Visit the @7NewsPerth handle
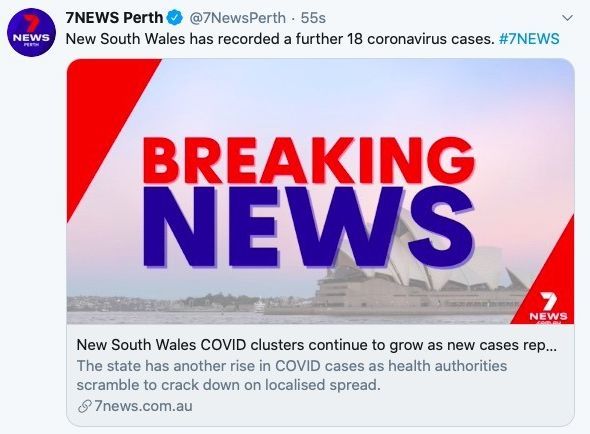The width and height of the screenshot is (590, 434). coord(237,18)
